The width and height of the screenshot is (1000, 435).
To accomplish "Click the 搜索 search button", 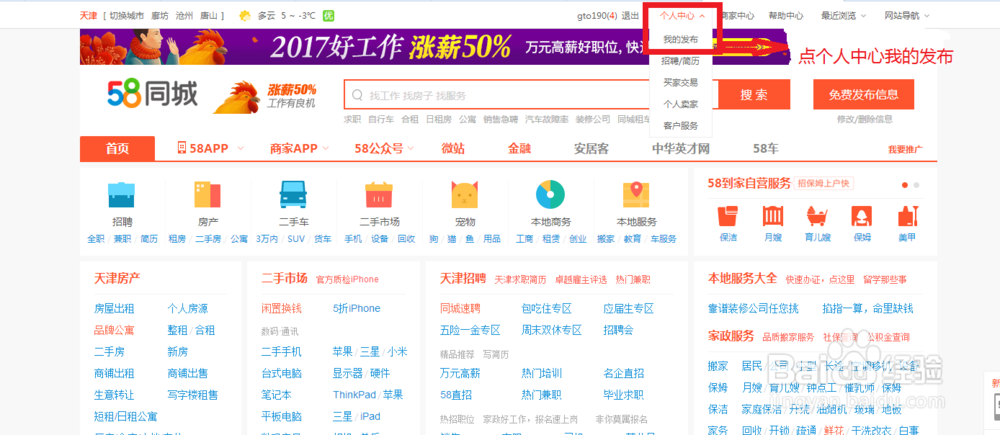I will (x=754, y=95).
